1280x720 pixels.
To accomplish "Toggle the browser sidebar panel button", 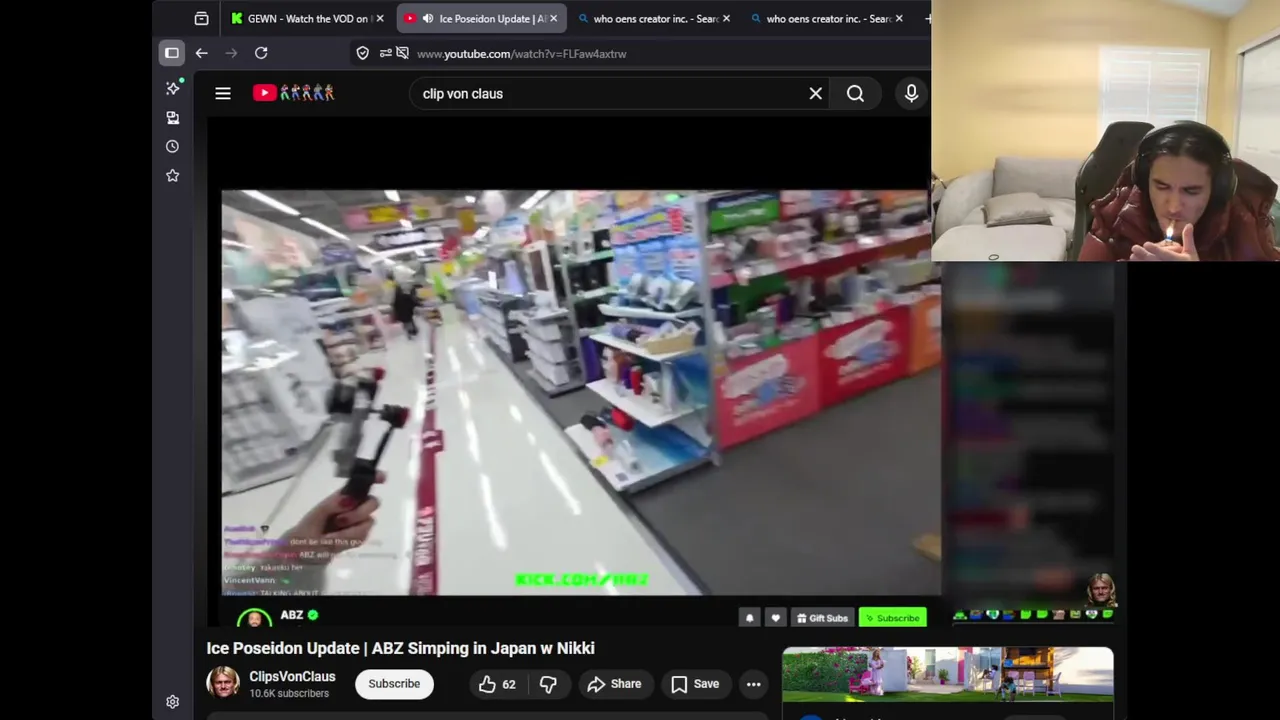I will (172, 53).
